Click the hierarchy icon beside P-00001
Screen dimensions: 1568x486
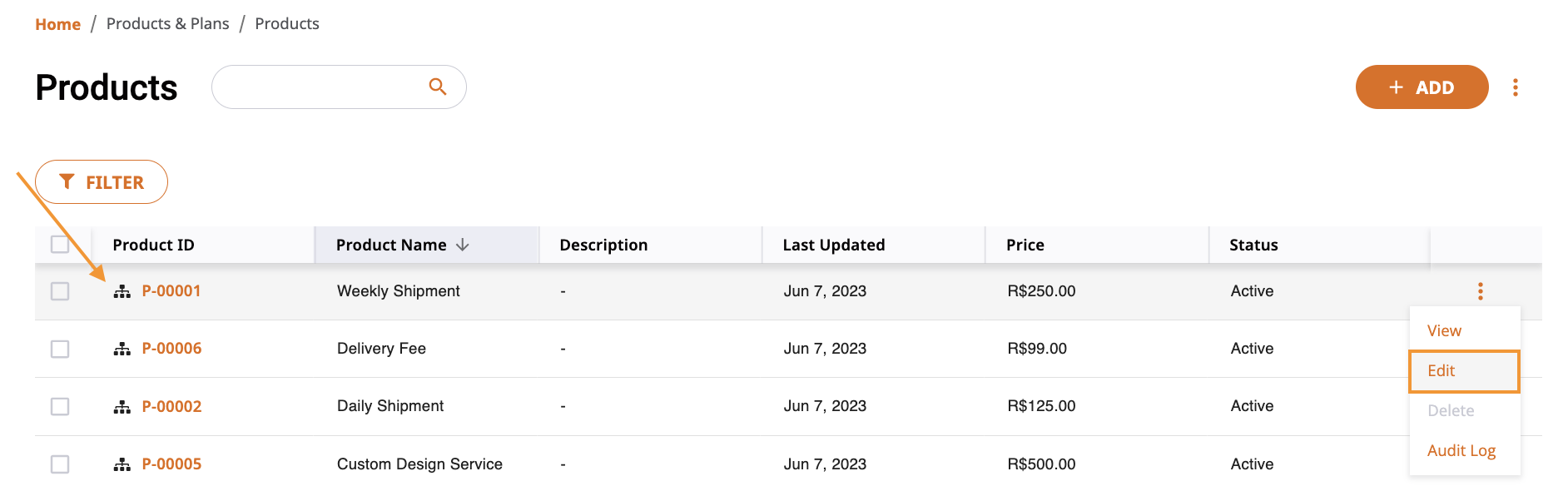(122, 291)
